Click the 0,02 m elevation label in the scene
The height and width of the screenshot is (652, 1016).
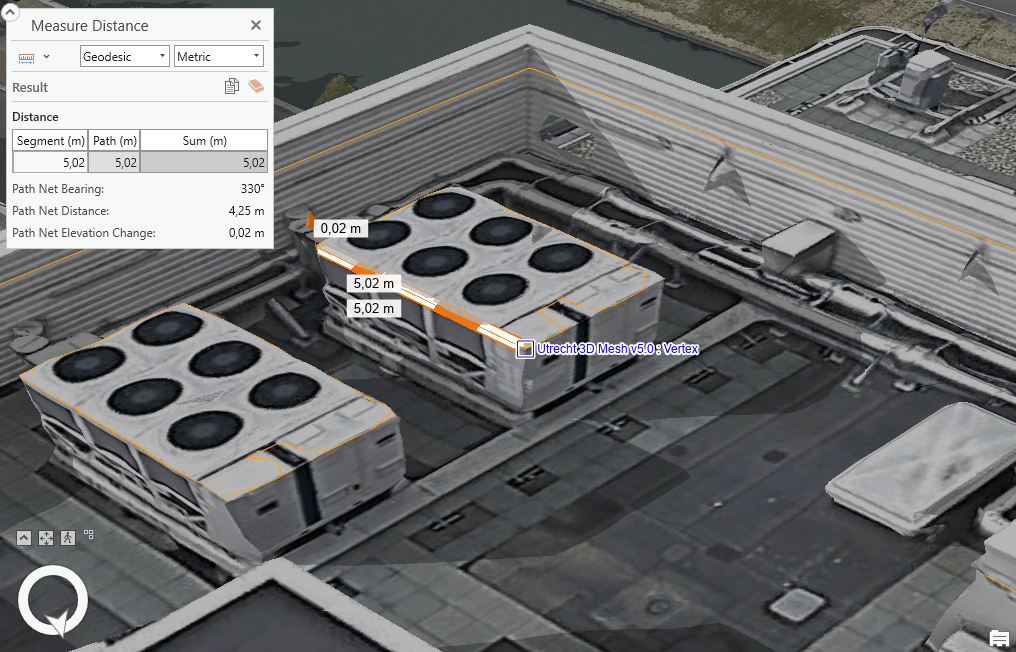tap(340, 228)
